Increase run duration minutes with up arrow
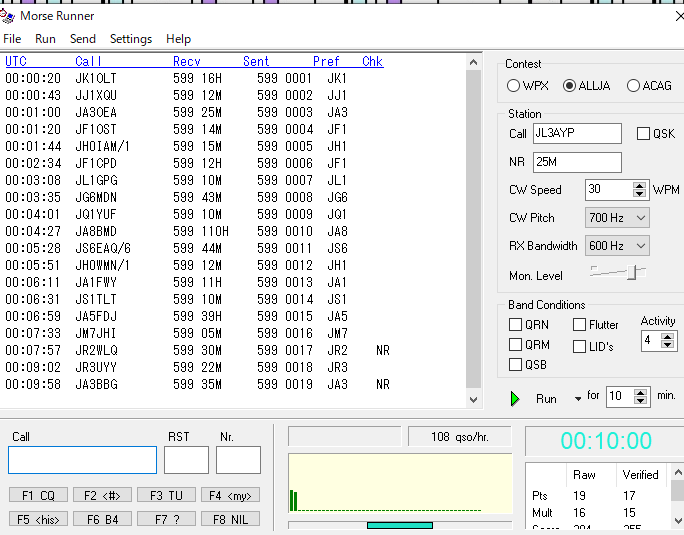684x535 pixels. (x=640, y=392)
